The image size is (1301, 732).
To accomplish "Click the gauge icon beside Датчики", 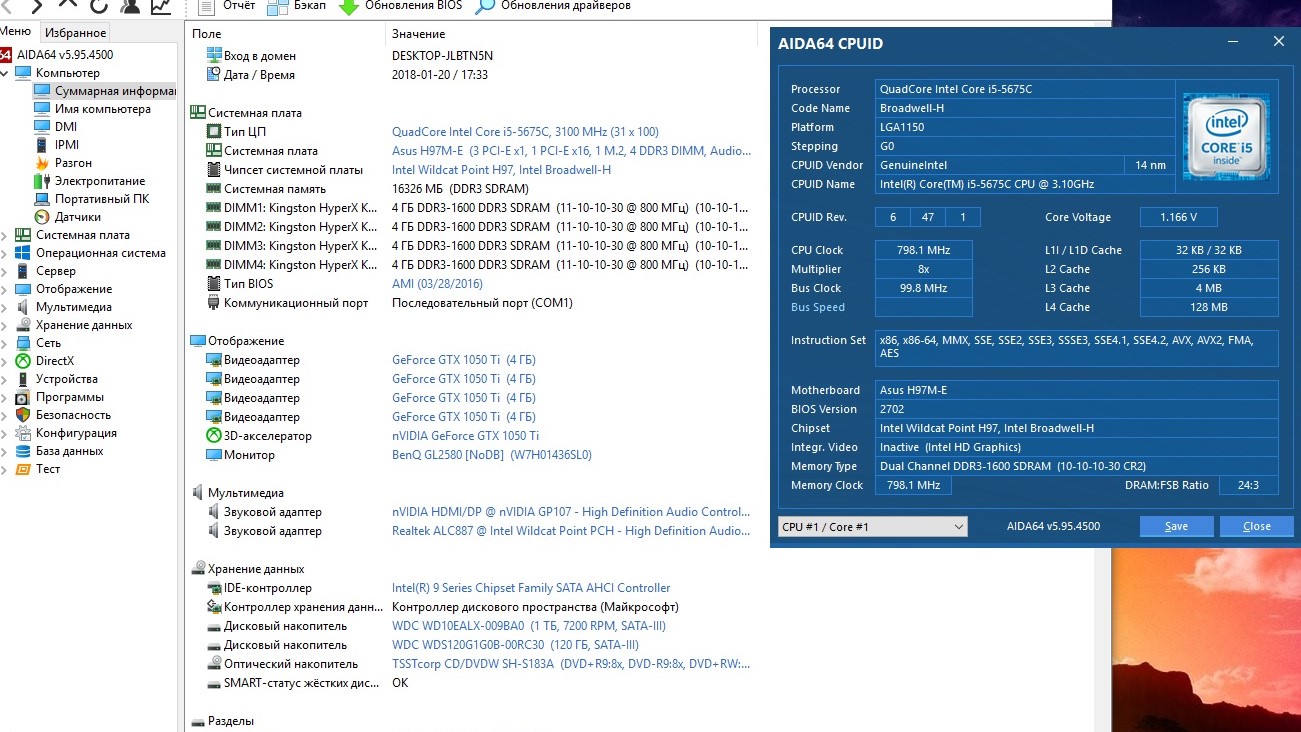I will 42,217.
